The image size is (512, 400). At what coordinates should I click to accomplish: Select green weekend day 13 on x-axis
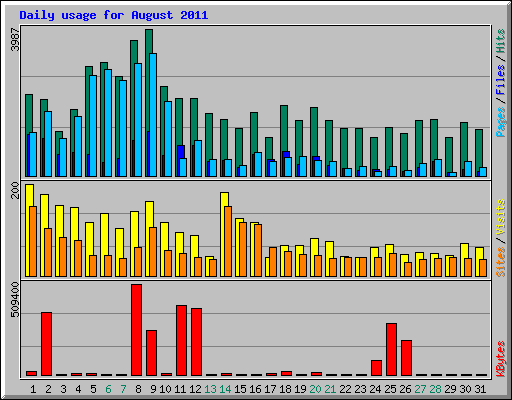coord(210,389)
